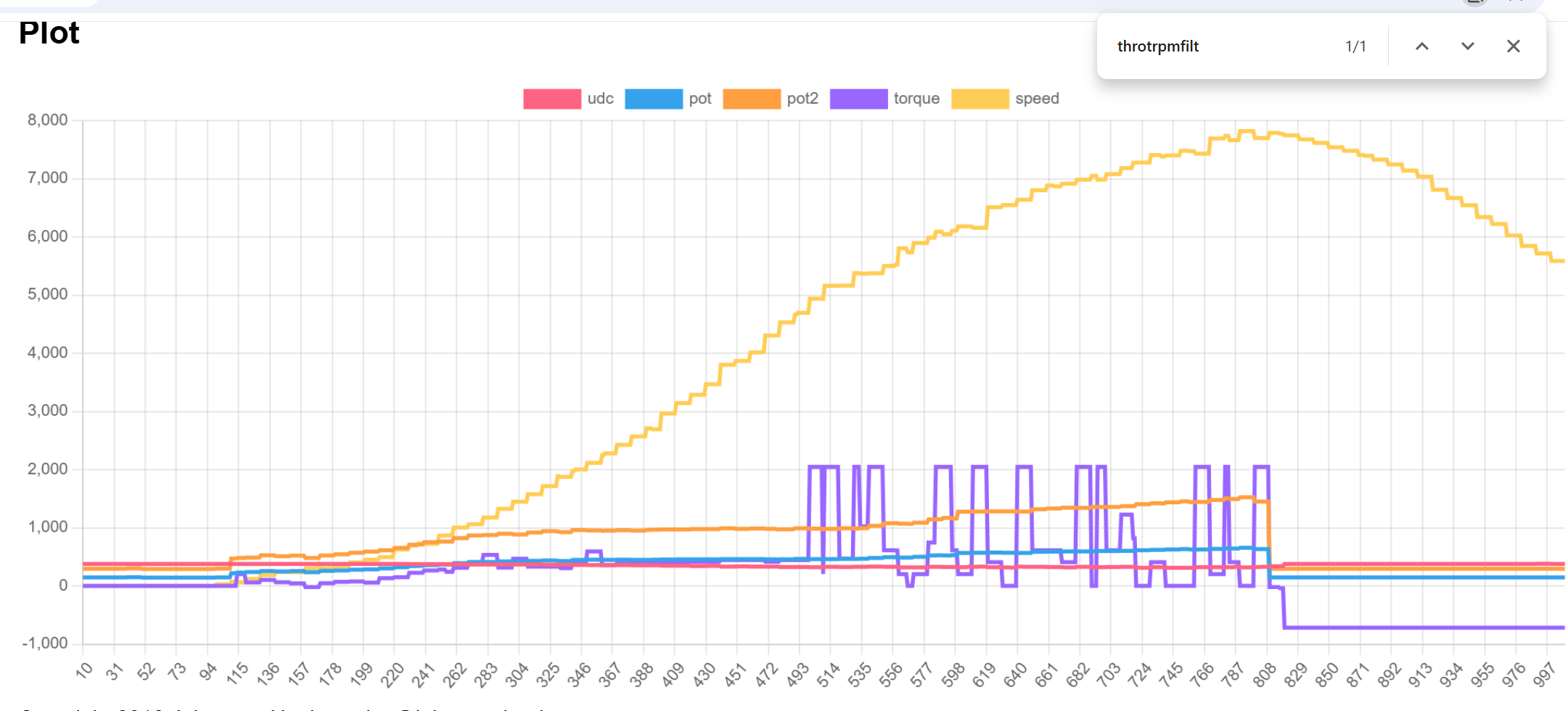Jump to next find match arrow
The height and width of the screenshot is (711, 1568).
[1467, 46]
